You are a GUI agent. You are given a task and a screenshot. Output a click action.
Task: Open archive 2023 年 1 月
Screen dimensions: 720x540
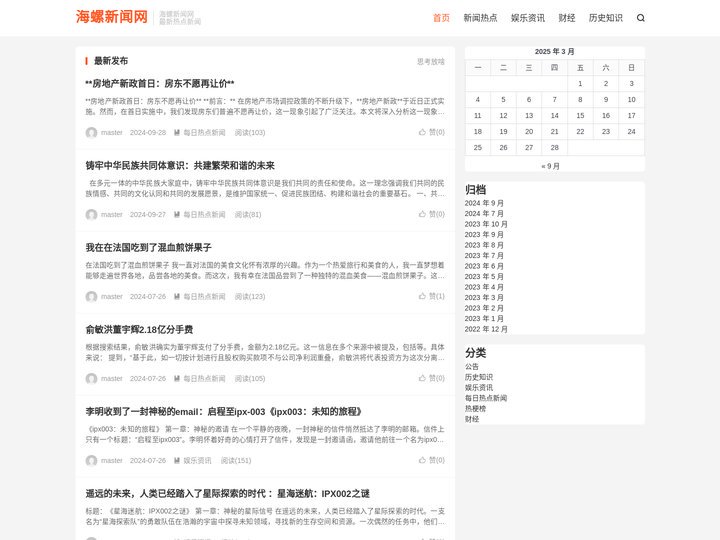(x=484, y=319)
